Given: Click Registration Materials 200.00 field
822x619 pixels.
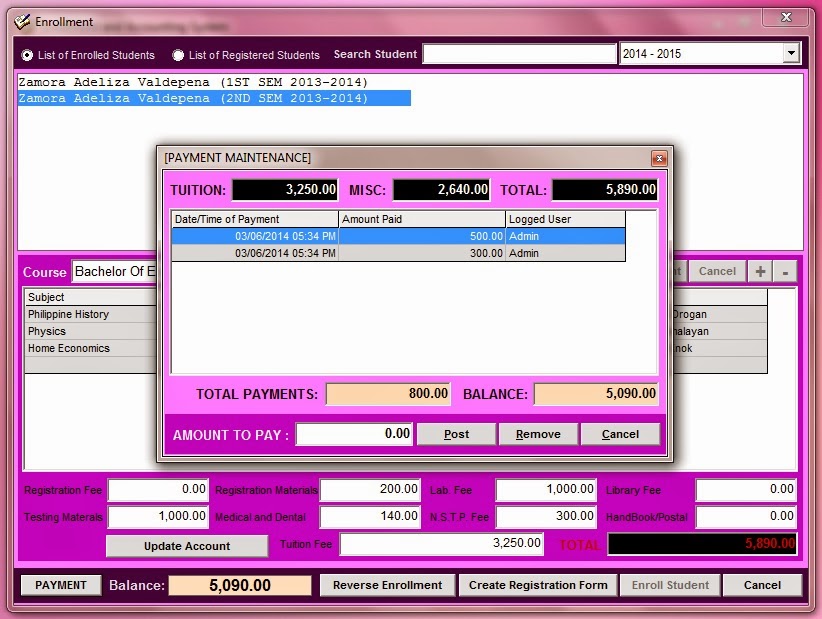Looking at the screenshot, I should click(370, 490).
